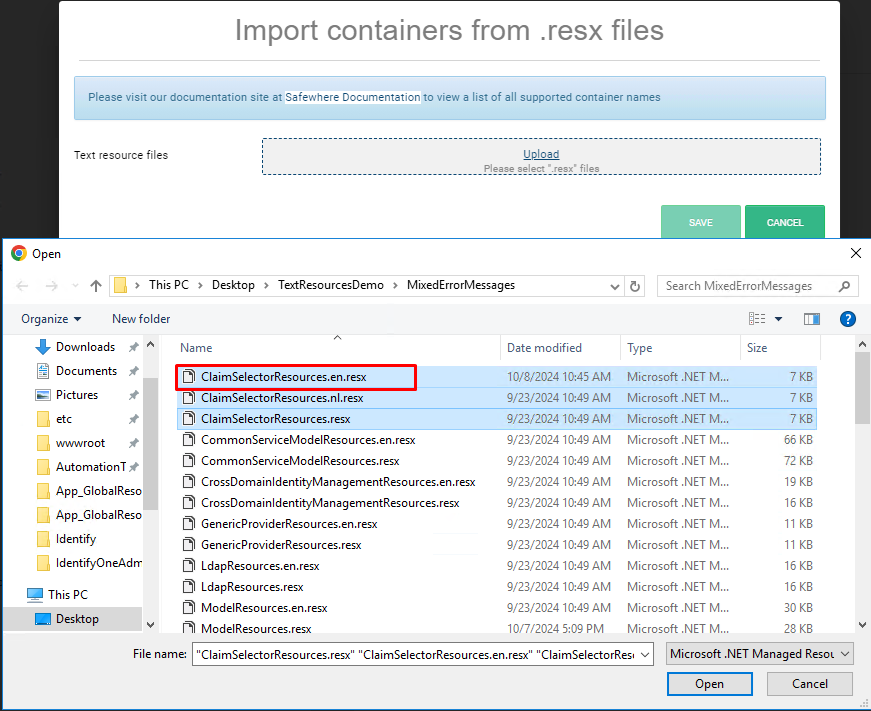
Task: Open the Help question mark icon
Action: pyautogui.click(x=847, y=318)
